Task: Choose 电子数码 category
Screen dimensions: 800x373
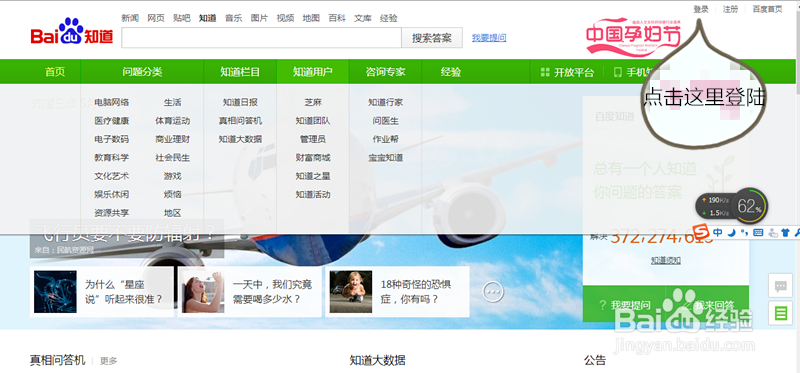Action: 112,139
